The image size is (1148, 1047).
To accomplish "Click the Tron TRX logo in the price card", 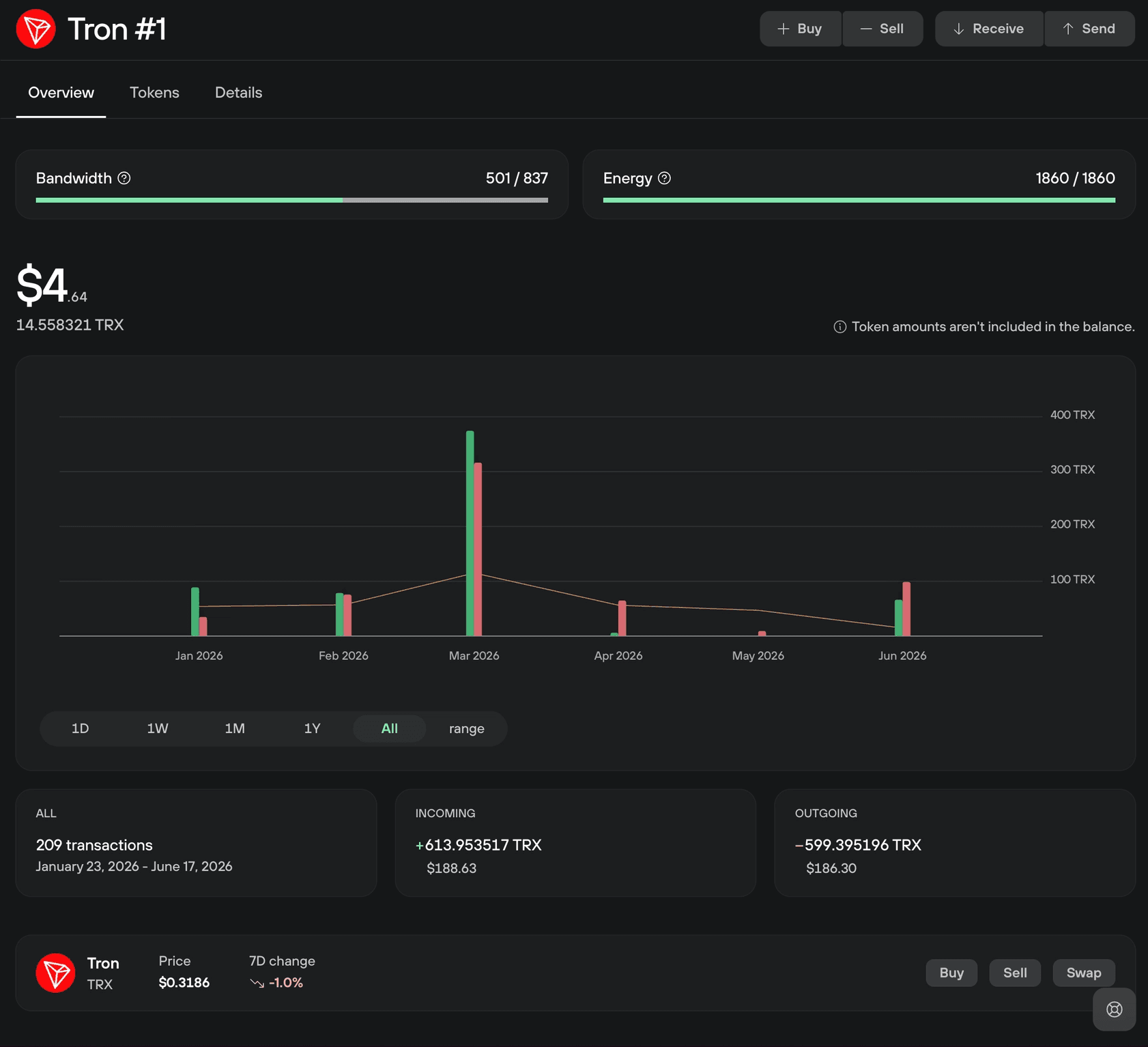I will 55,973.
